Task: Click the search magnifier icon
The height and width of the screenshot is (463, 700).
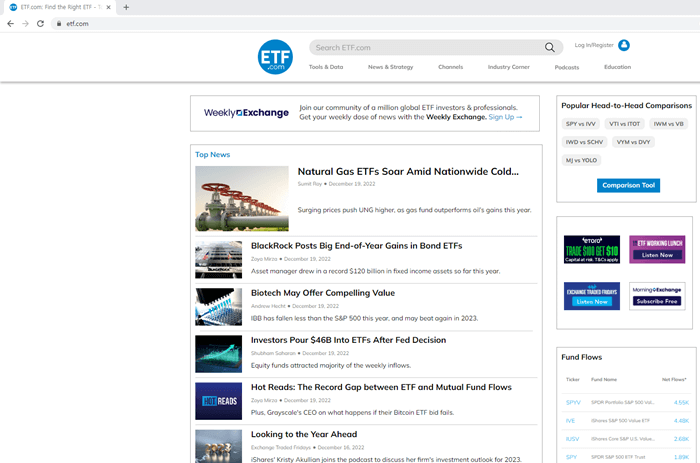Action: tap(550, 47)
